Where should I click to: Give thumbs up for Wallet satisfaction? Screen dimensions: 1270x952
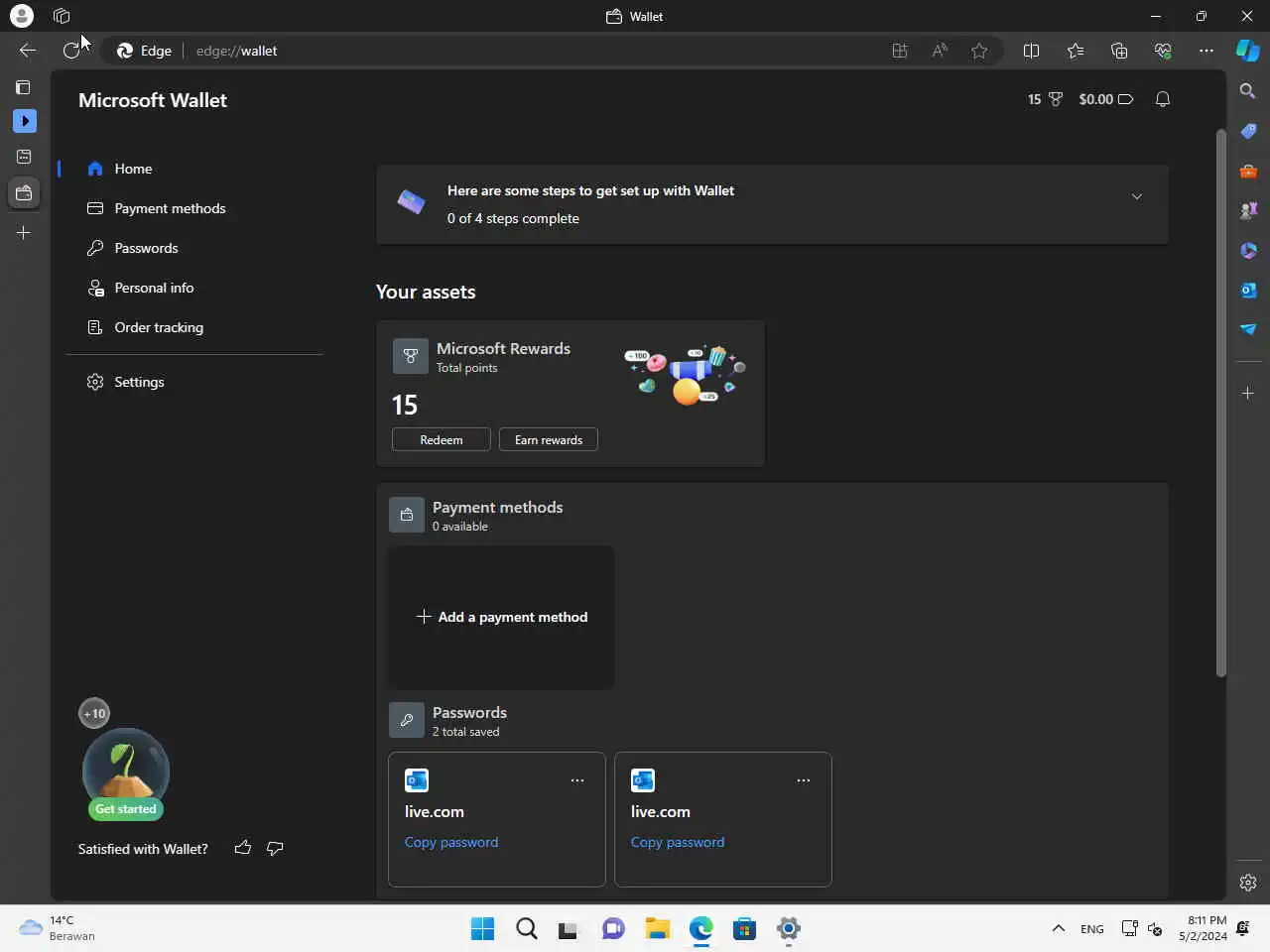click(x=243, y=848)
